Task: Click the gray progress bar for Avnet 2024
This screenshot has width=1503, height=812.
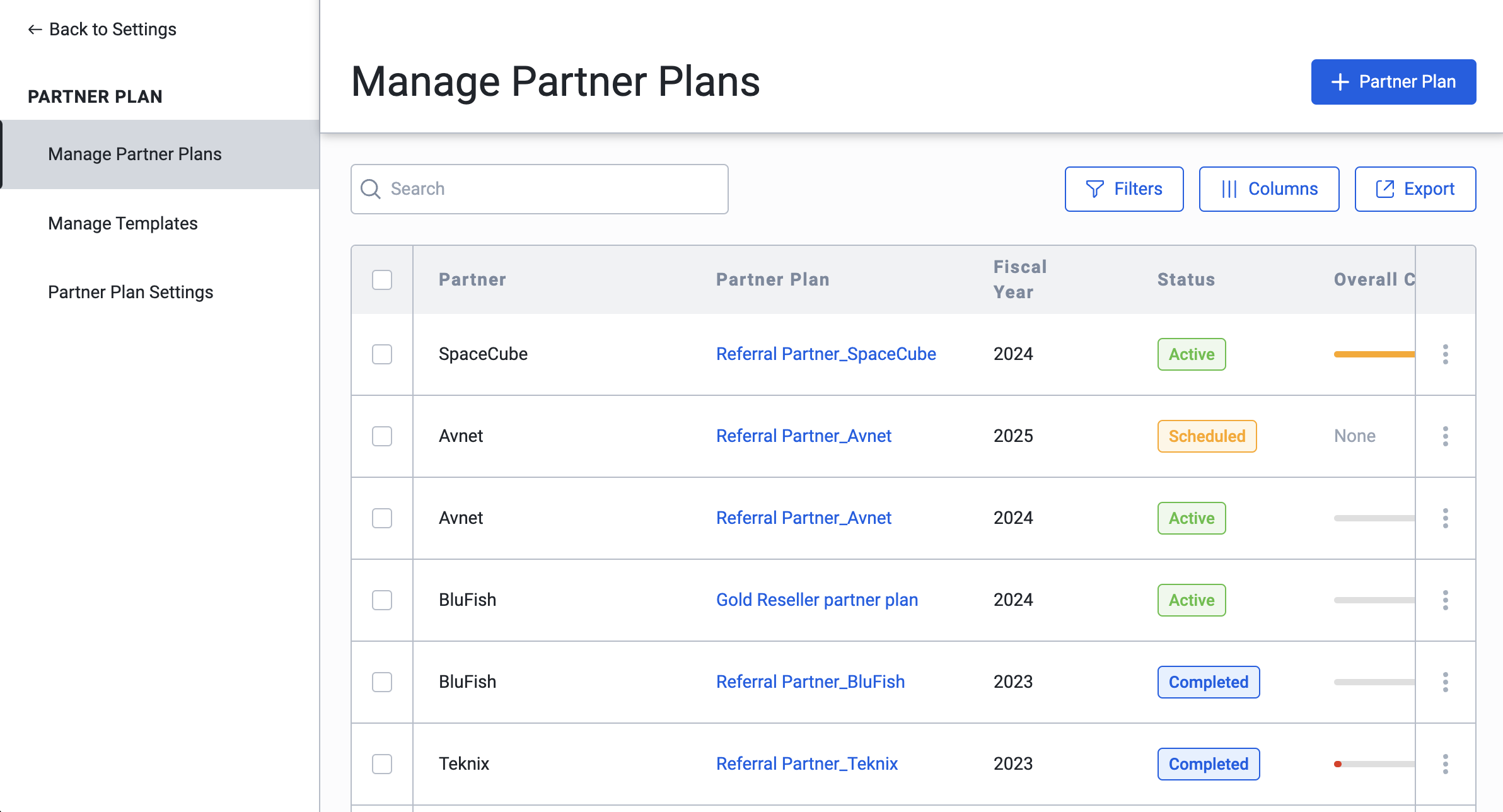Action: tap(1374, 518)
